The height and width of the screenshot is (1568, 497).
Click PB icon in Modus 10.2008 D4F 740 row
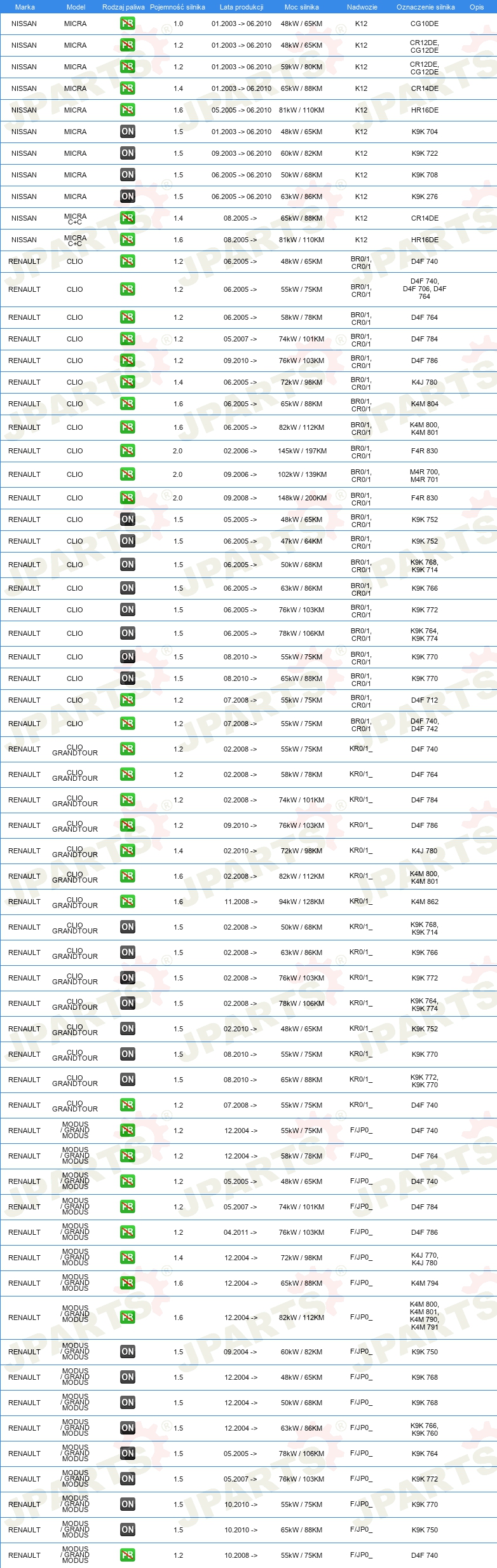click(127, 1555)
